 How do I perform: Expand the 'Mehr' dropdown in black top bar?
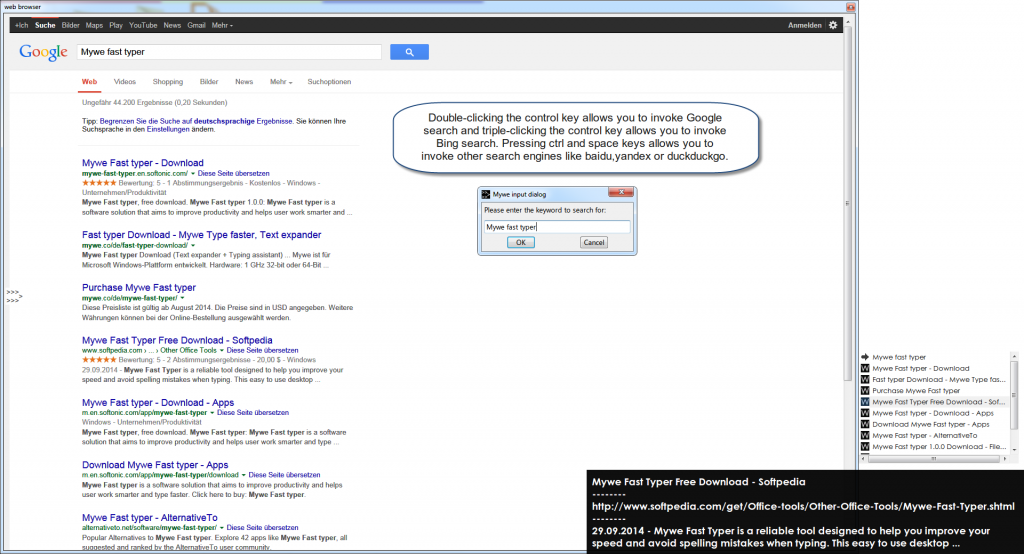click(222, 25)
